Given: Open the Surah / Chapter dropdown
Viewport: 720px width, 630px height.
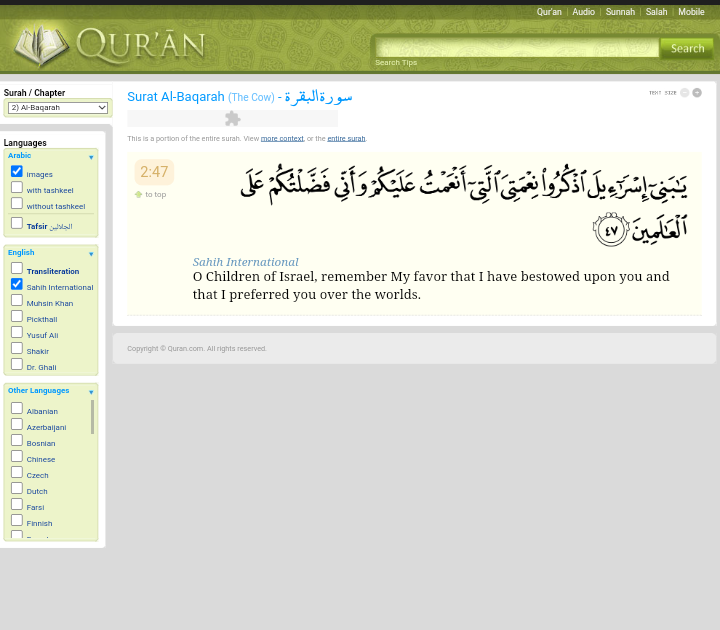Looking at the screenshot, I should coord(58,108).
